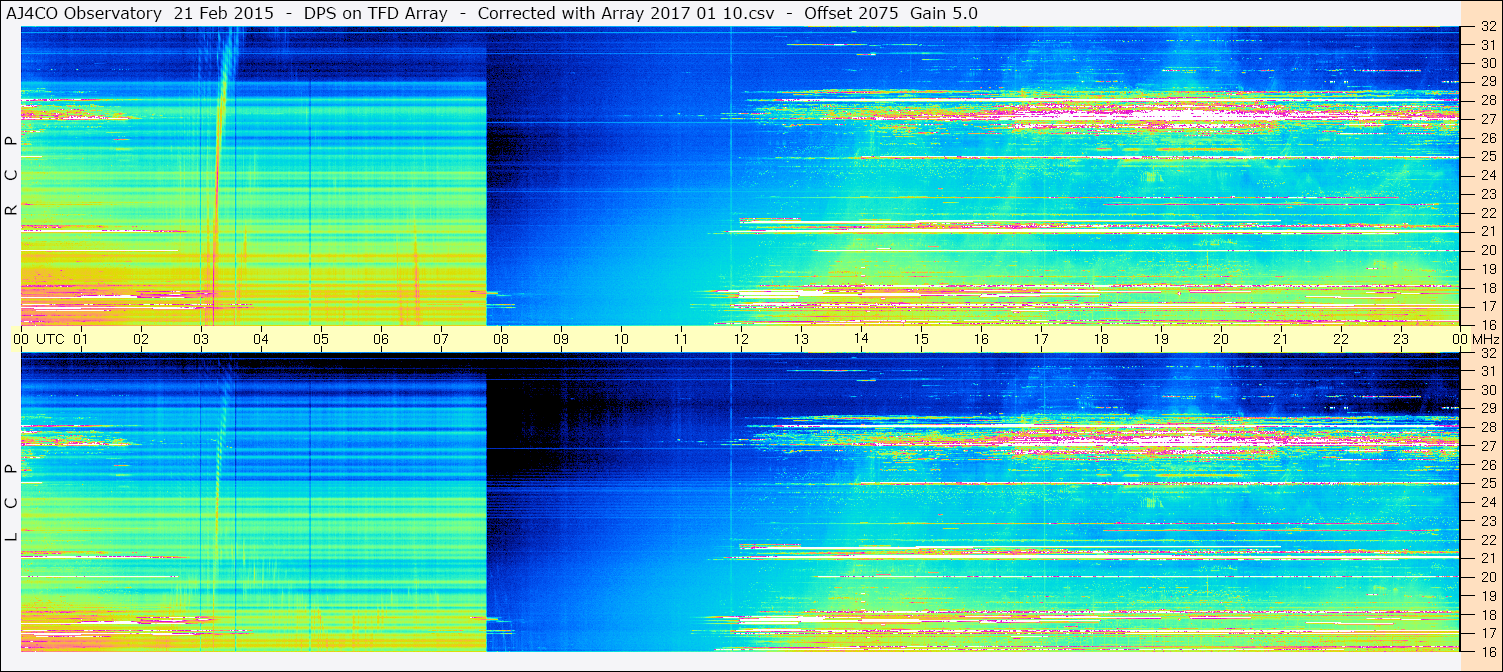This screenshot has width=1503, height=672.
Task: Click the 17 MHz label of LCP panel
Action: pyautogui.click(x=1487, y=633)
